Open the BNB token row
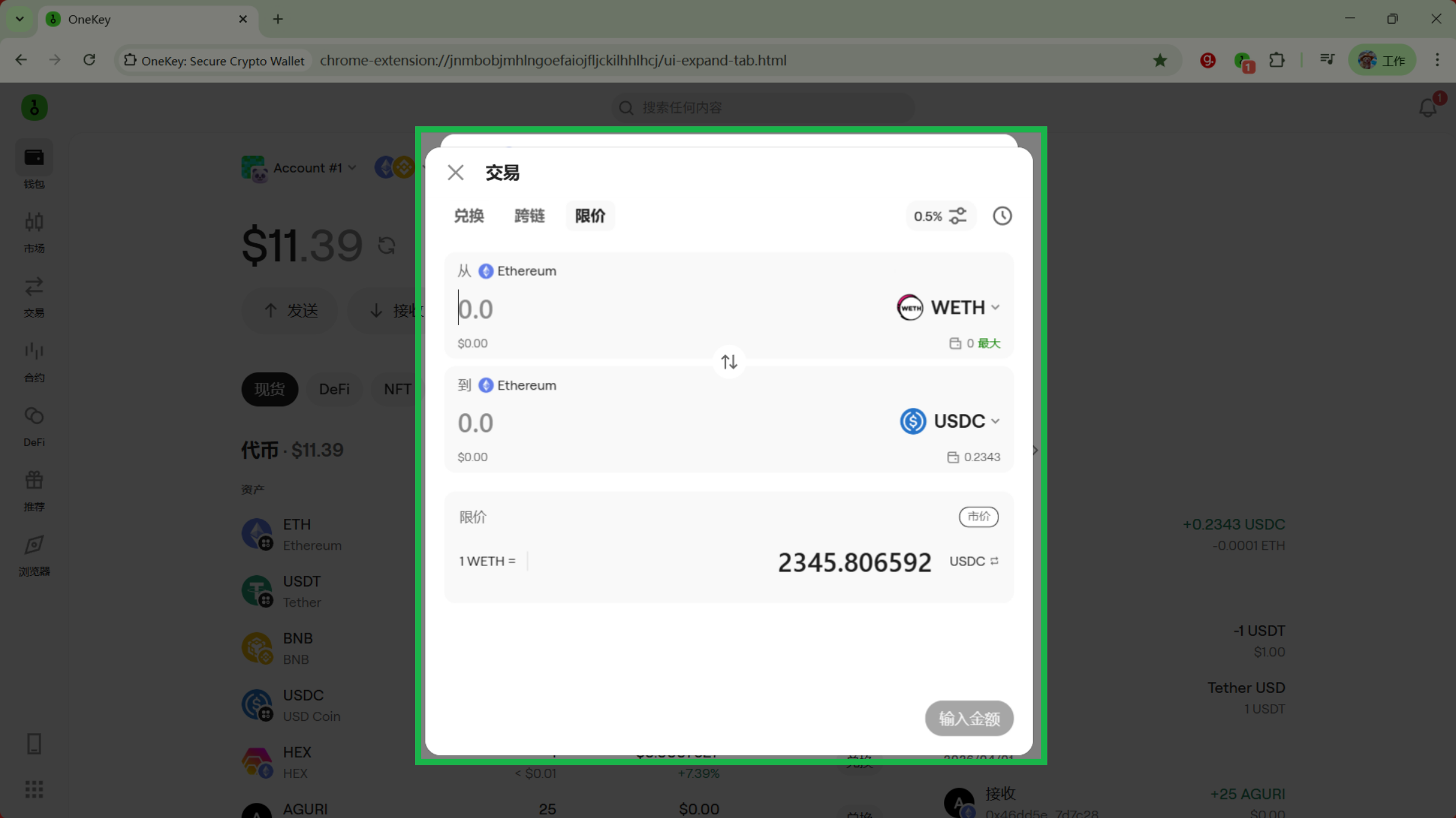Viewport: 1456px width, 818px height. (328, 649)
